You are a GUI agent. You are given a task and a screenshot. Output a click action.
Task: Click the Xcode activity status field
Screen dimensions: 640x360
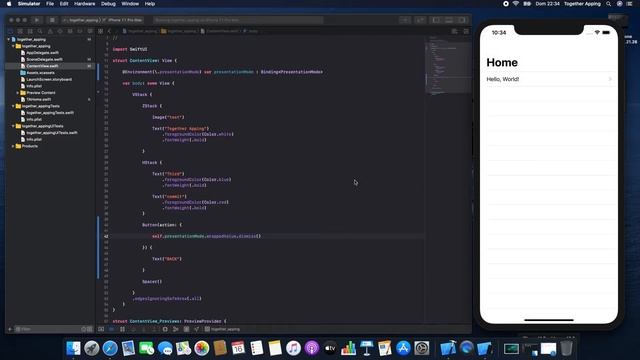(x=238, y=20)
